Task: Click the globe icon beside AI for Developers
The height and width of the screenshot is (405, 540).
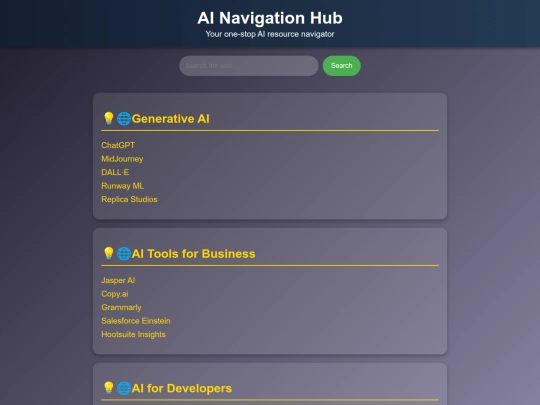Action: [124, 388]
